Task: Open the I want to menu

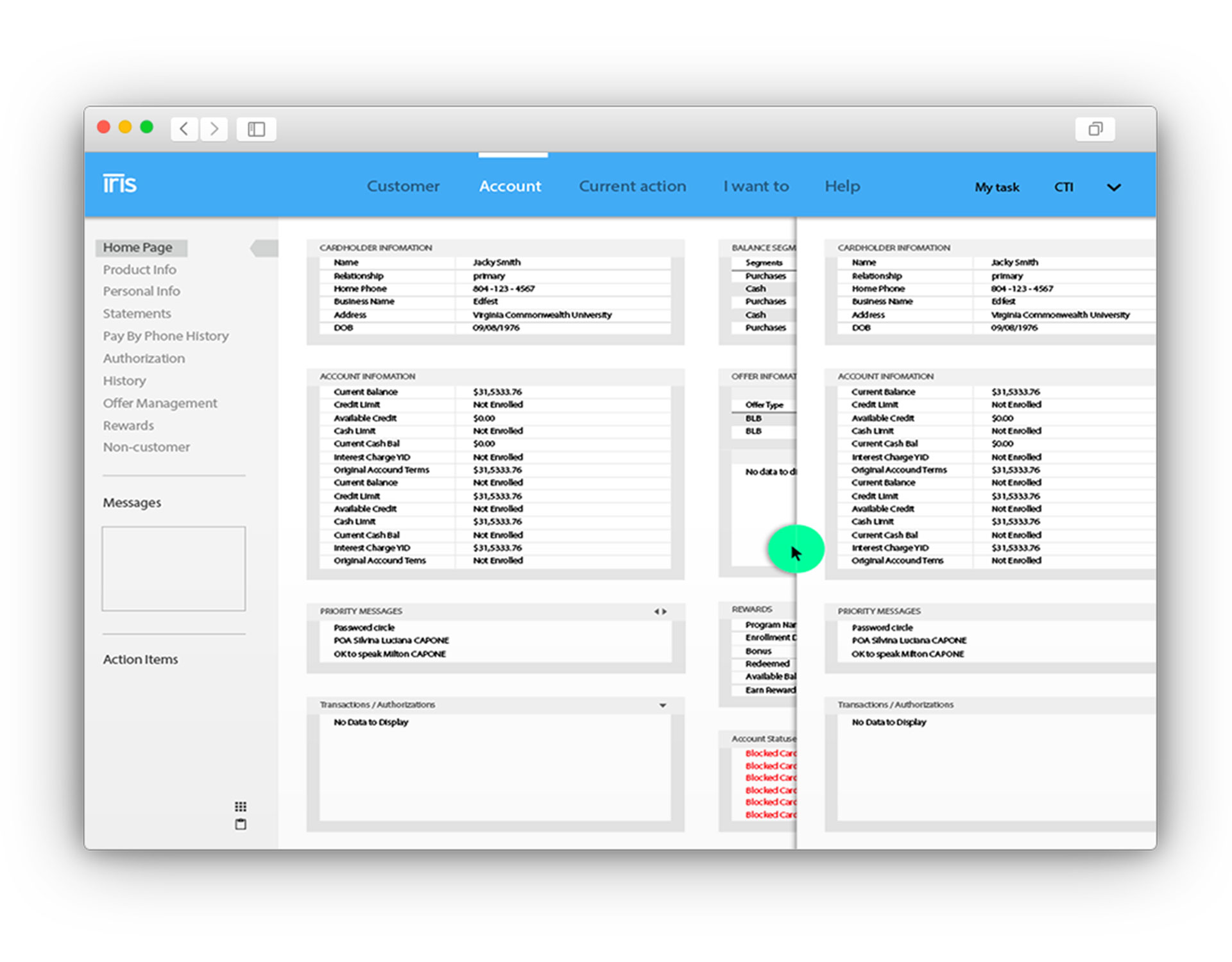Action: (x=756, y=186)
